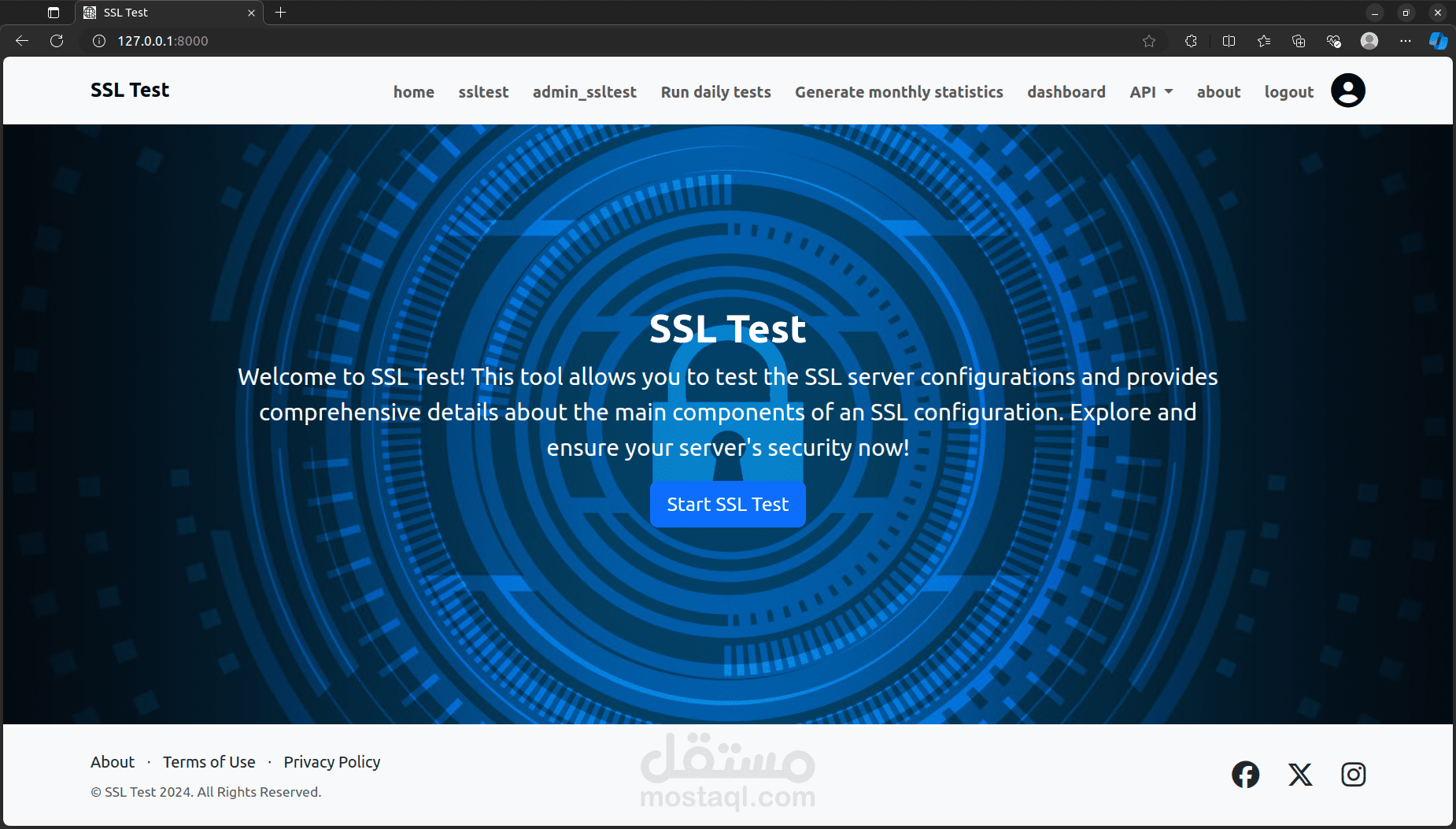Click logout in the navbar

click(x=1289, y=92)
